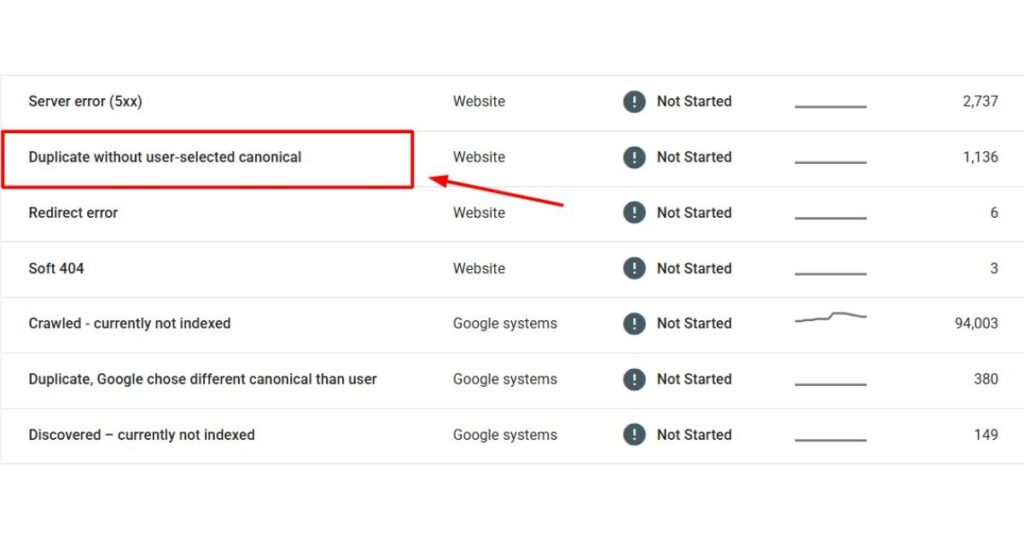Image resolution: width=1024 pixels, height=538 pixels.
Task: Open the Crawled - currently not indexed trend sparkline
Action: [831, 317]
